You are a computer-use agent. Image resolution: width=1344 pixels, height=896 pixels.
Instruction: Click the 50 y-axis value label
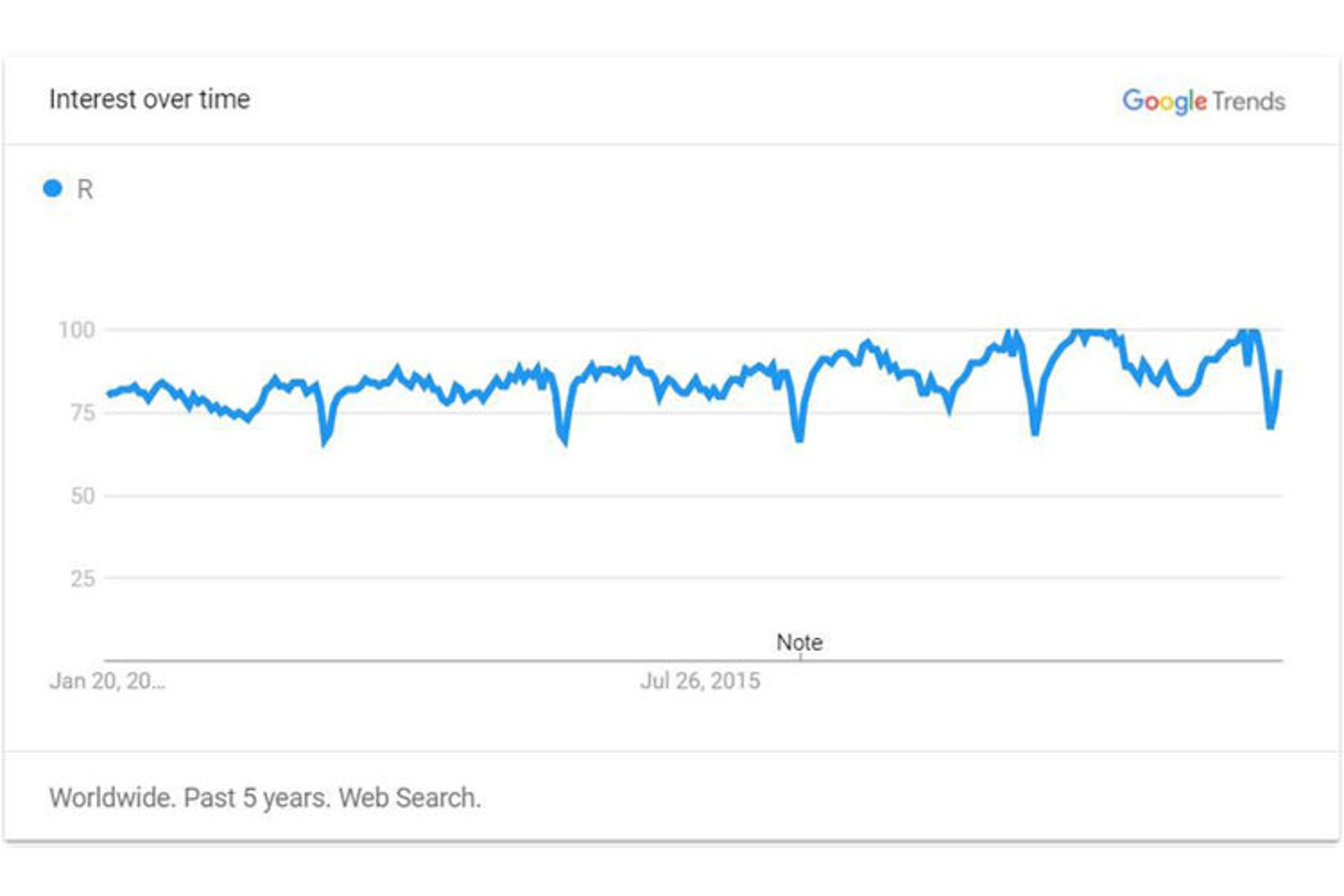click(82, 496)
